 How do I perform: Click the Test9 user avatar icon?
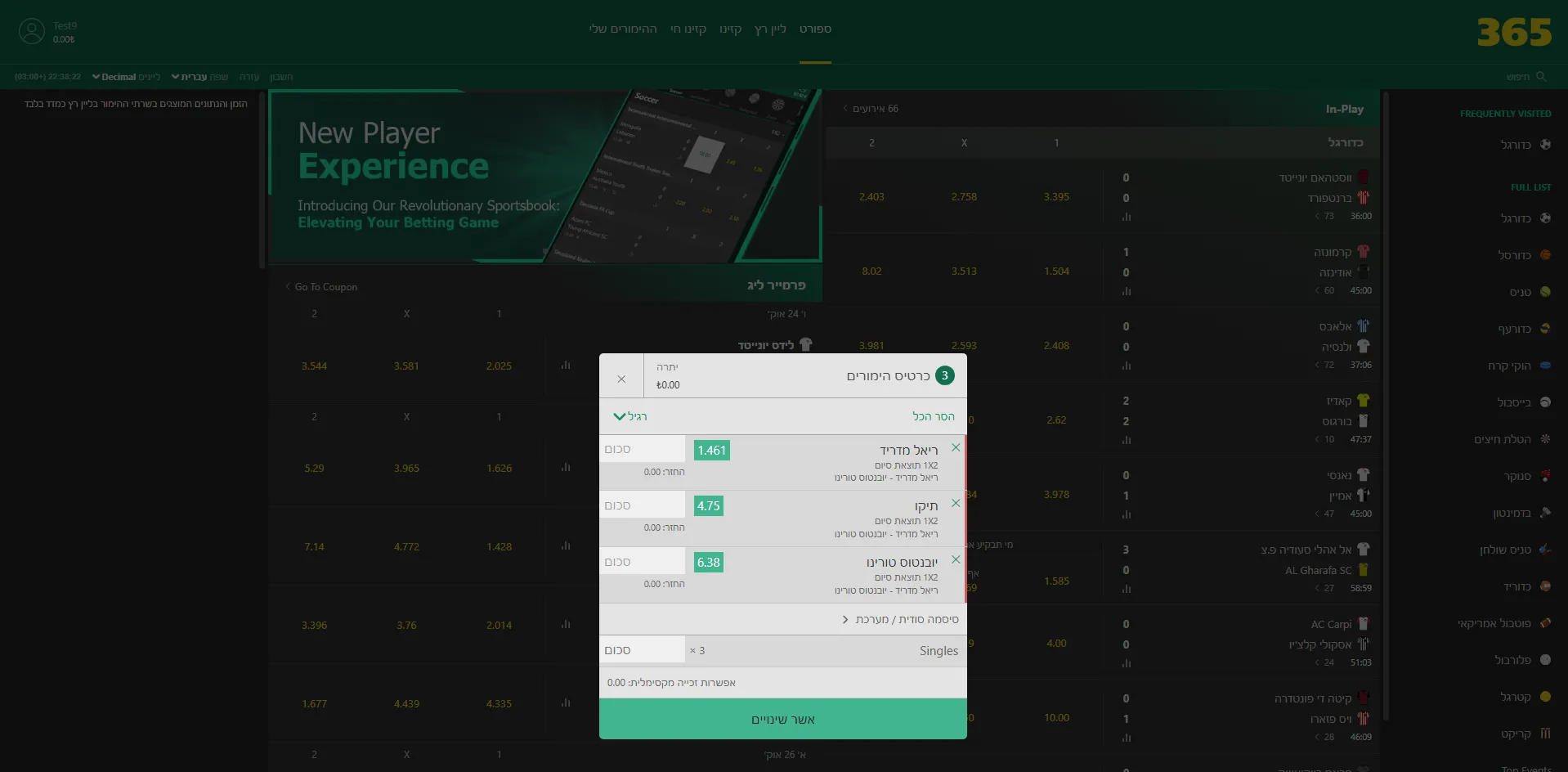[32, 30]
